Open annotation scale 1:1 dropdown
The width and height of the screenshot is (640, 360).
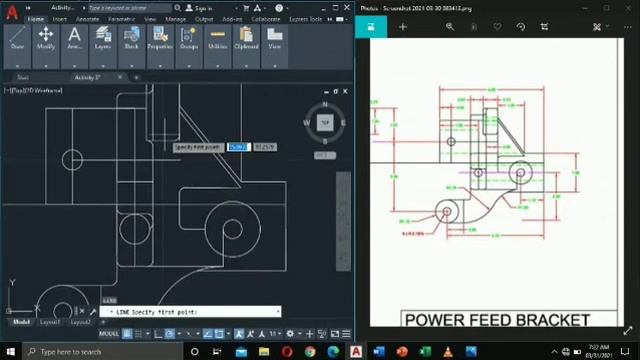[275, 334]
